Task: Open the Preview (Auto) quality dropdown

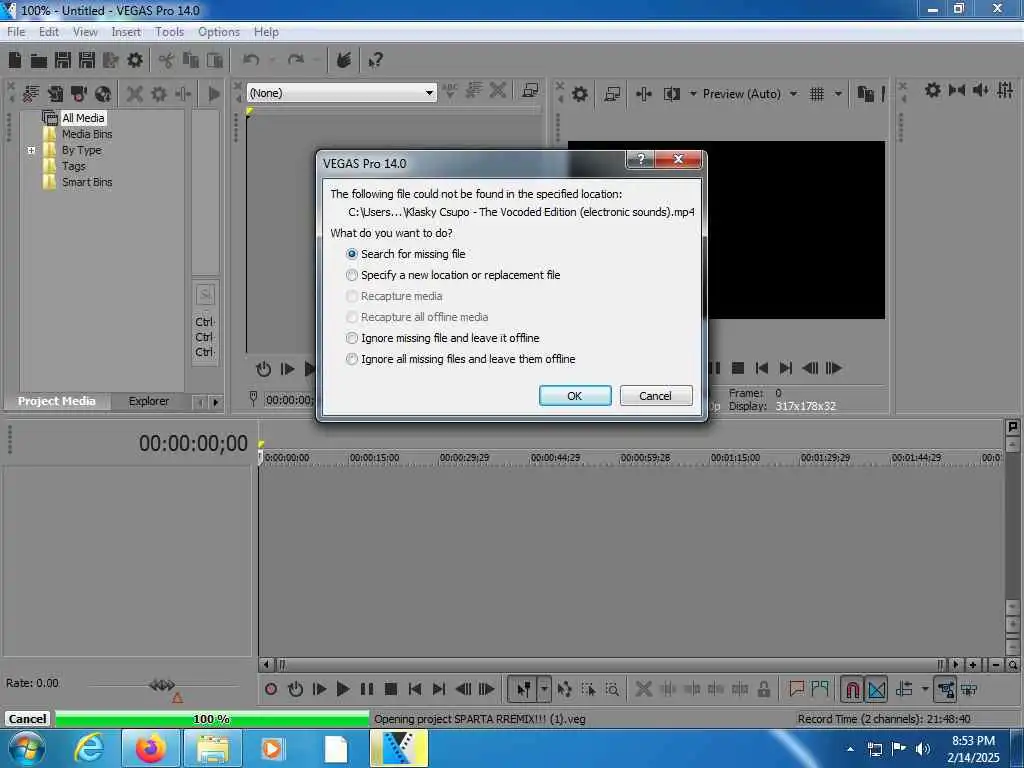Action: pyautogui.click(x=793, y=94)
